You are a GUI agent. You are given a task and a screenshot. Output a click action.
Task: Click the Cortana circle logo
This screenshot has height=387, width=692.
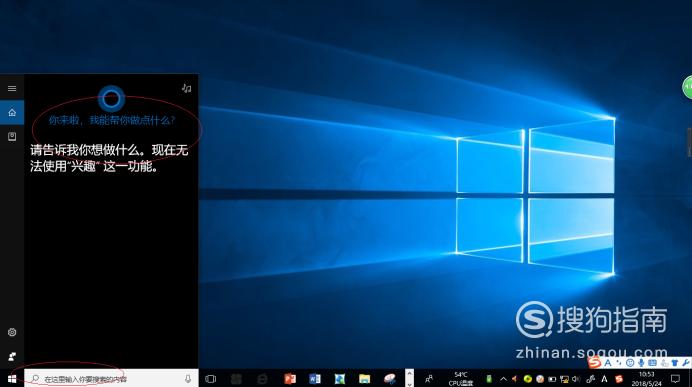point(111,98)
